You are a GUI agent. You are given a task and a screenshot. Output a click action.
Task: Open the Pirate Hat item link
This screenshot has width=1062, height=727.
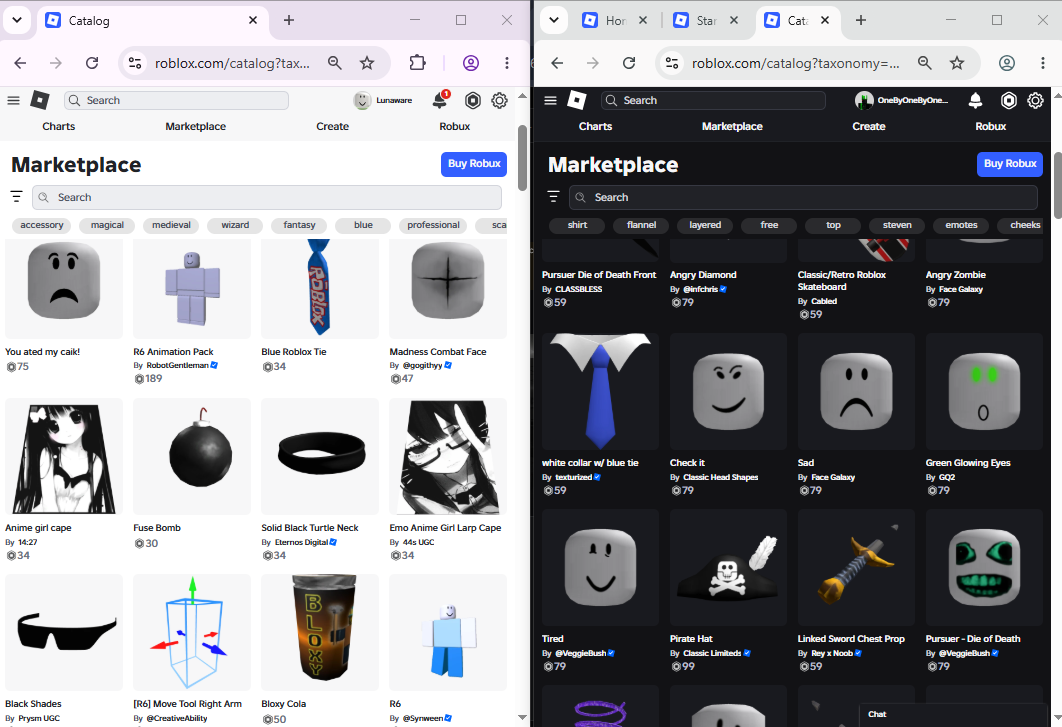click(691, 638)
